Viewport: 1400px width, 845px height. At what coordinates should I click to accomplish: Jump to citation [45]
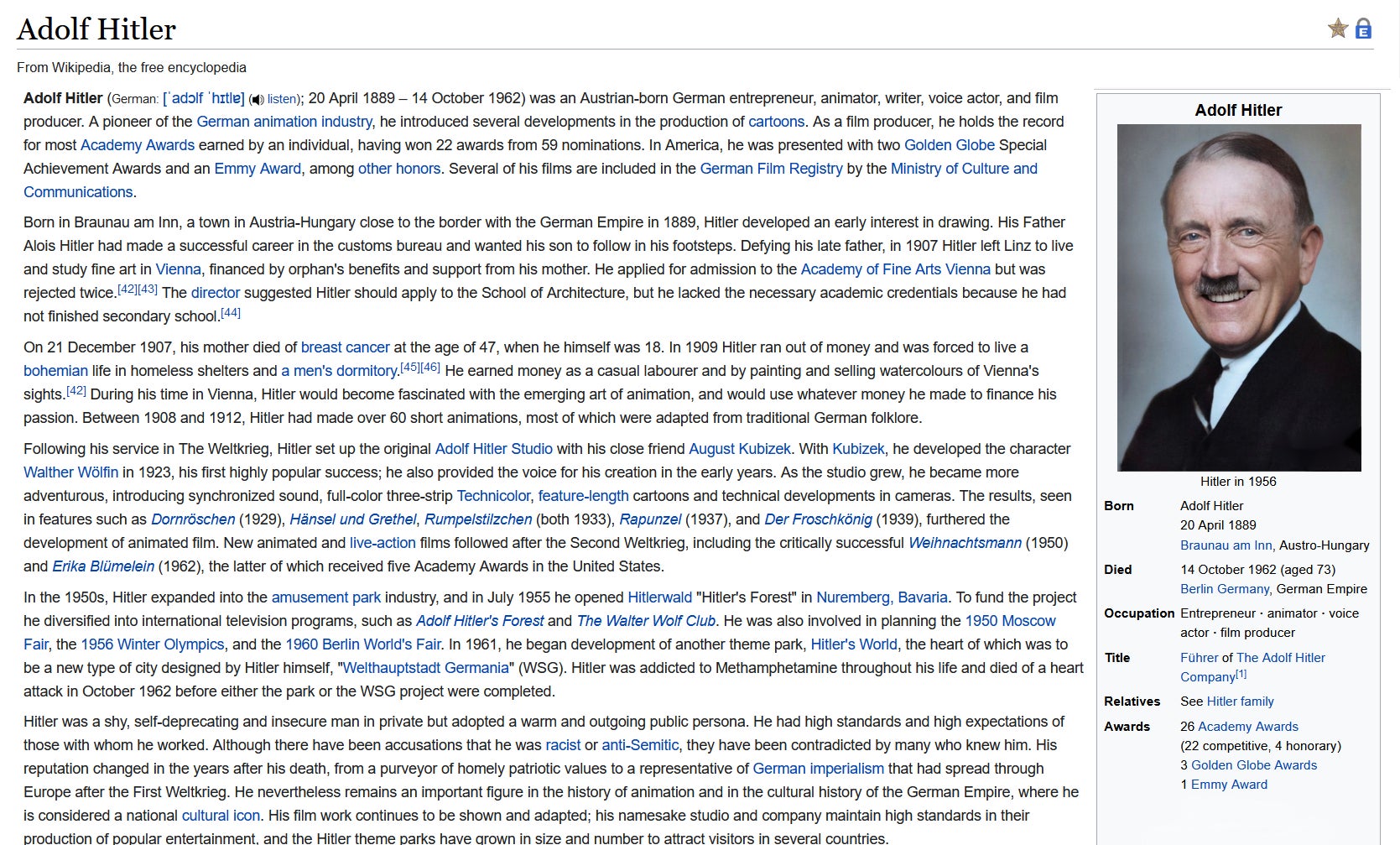coord(410,367)
